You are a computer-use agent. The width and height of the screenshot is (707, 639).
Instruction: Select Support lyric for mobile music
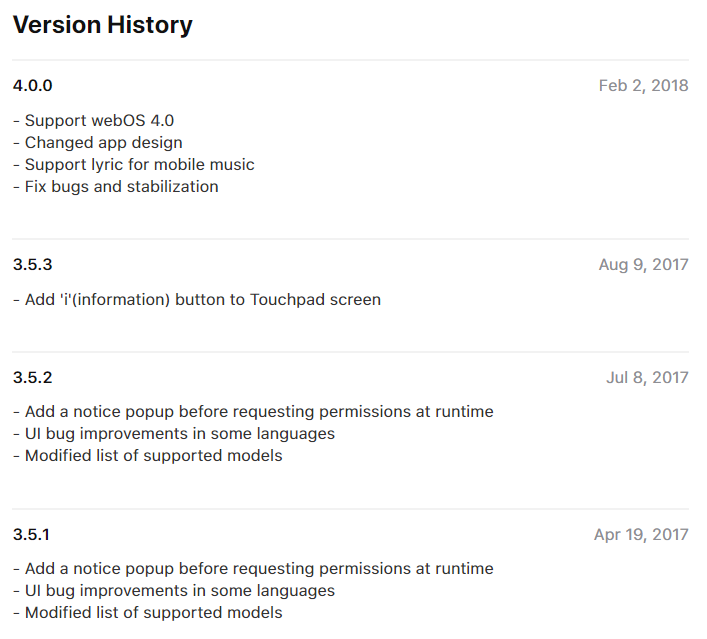[133, 165]
